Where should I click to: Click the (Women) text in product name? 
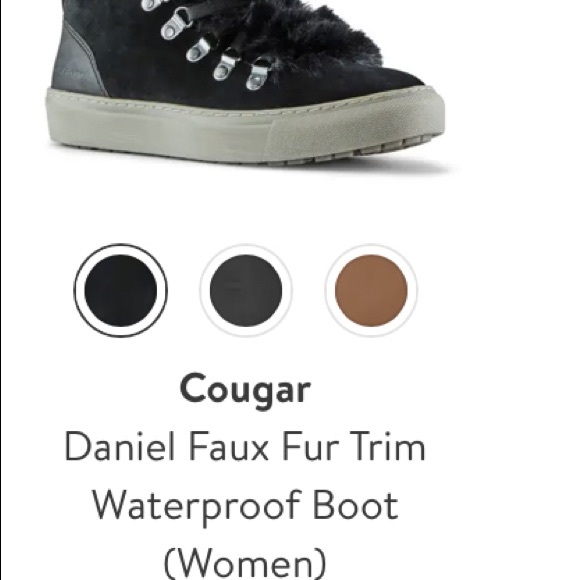pyautogui.click(x=245, y=563)
